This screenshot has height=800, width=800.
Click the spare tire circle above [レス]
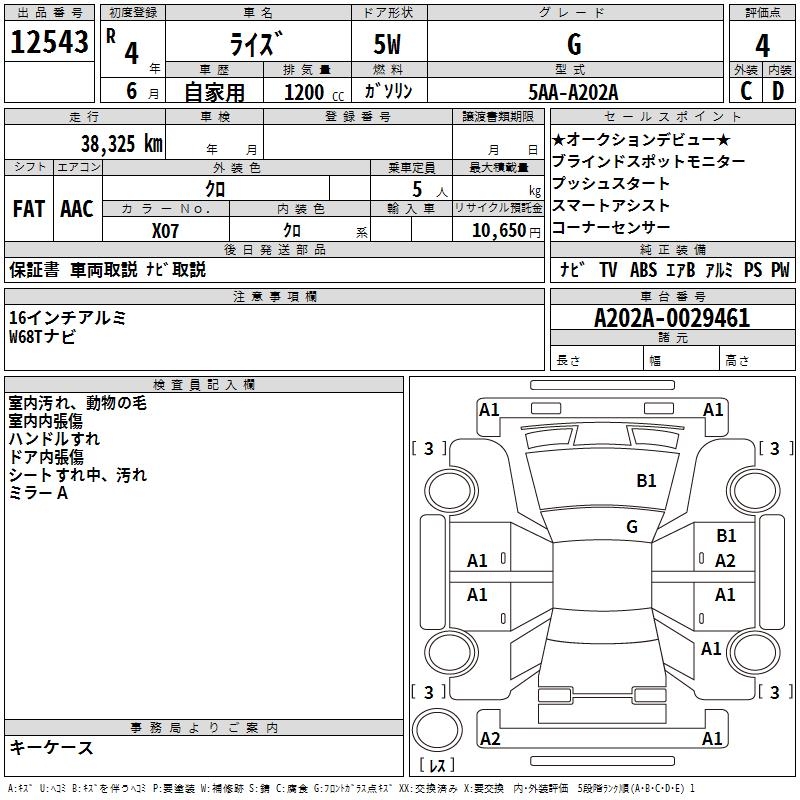pos(437,730)
